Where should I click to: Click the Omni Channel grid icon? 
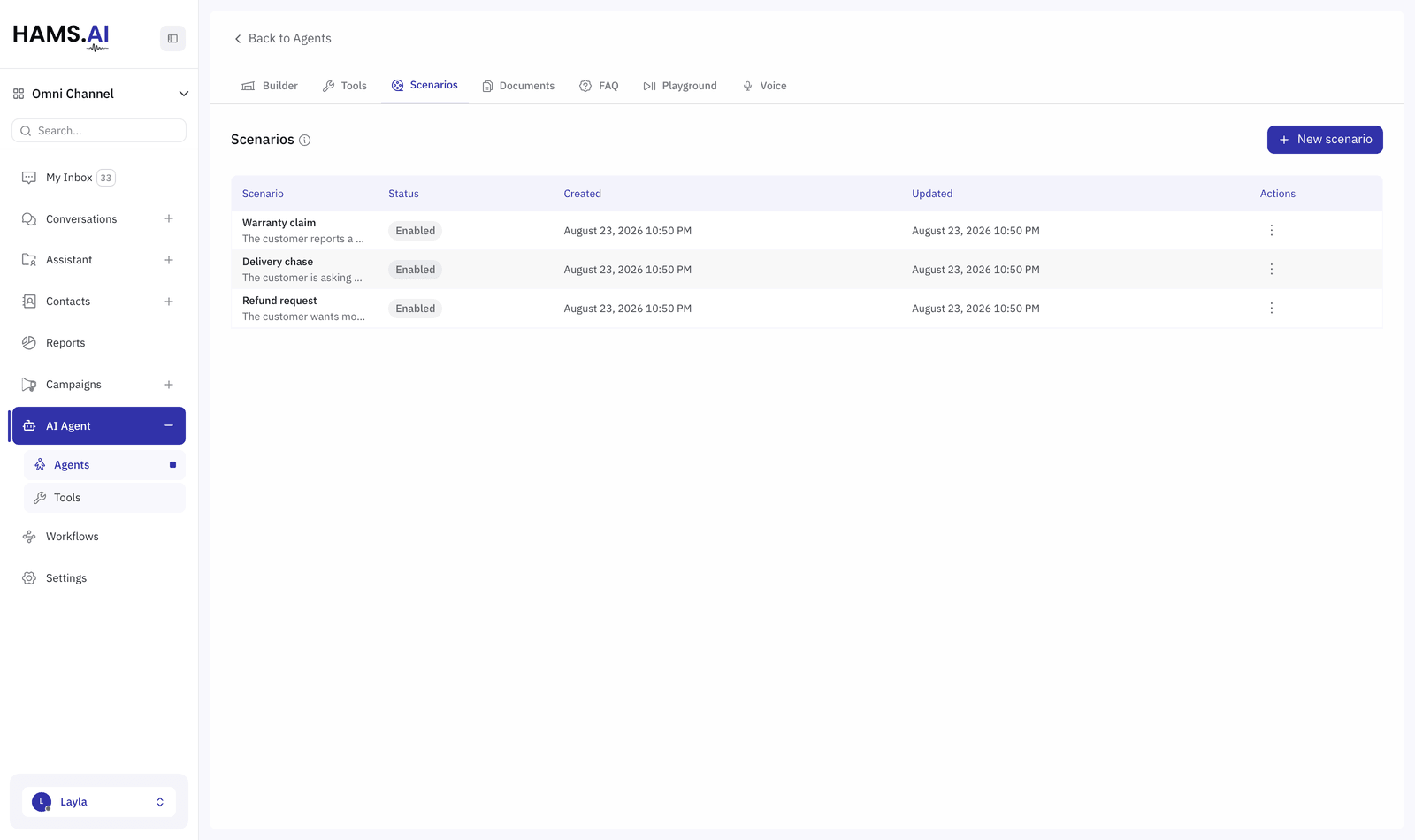19,94
